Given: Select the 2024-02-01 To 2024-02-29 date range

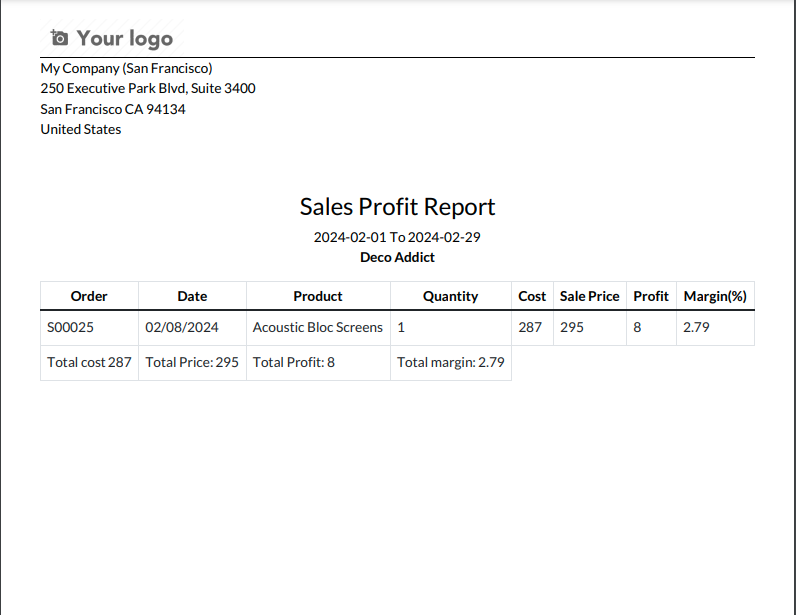Looking at the screenshot, I should [x=397, y=238].
